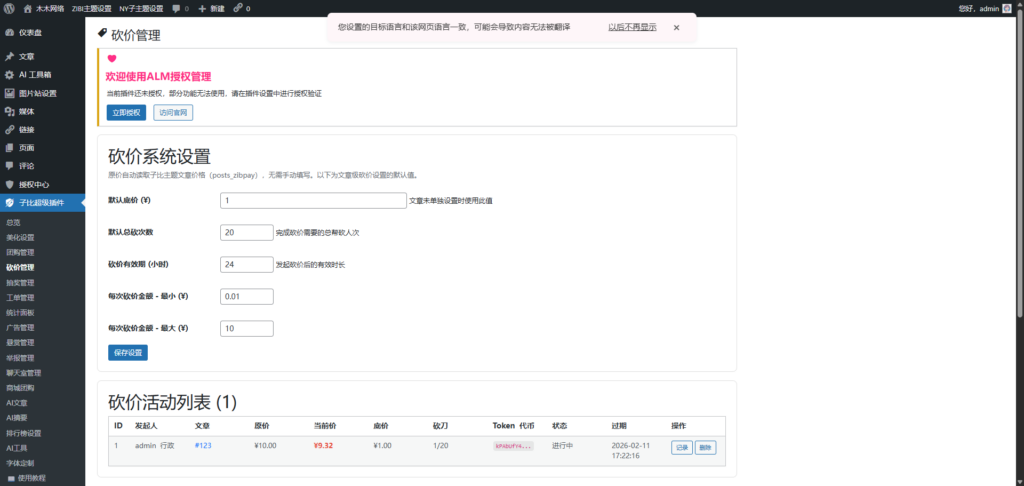The image size is (1024, 486).
Task: Open article link #123
Action: [202, 445]
